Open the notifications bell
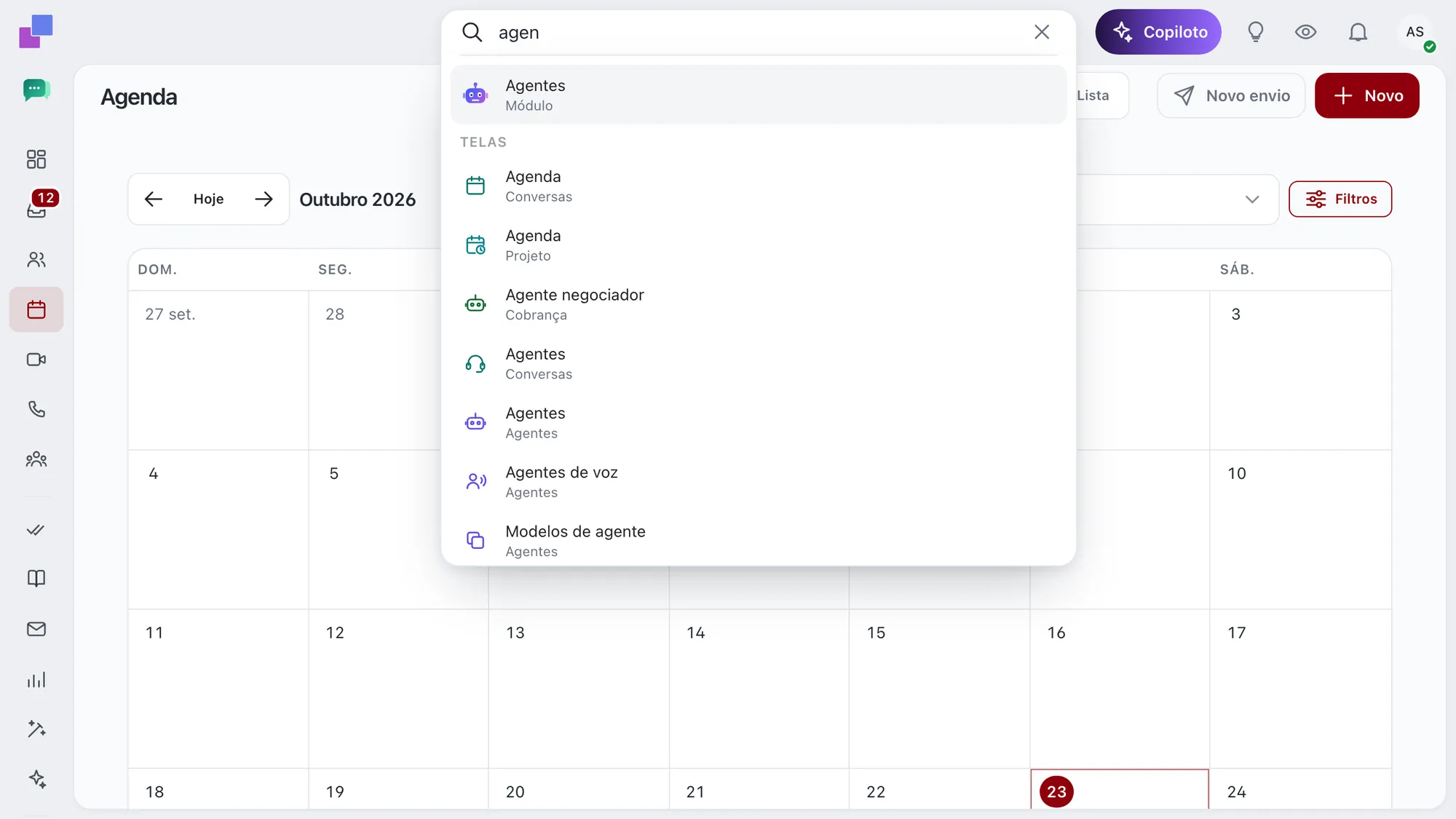This screenshot has height=819, width=1456. point(1358,32)
